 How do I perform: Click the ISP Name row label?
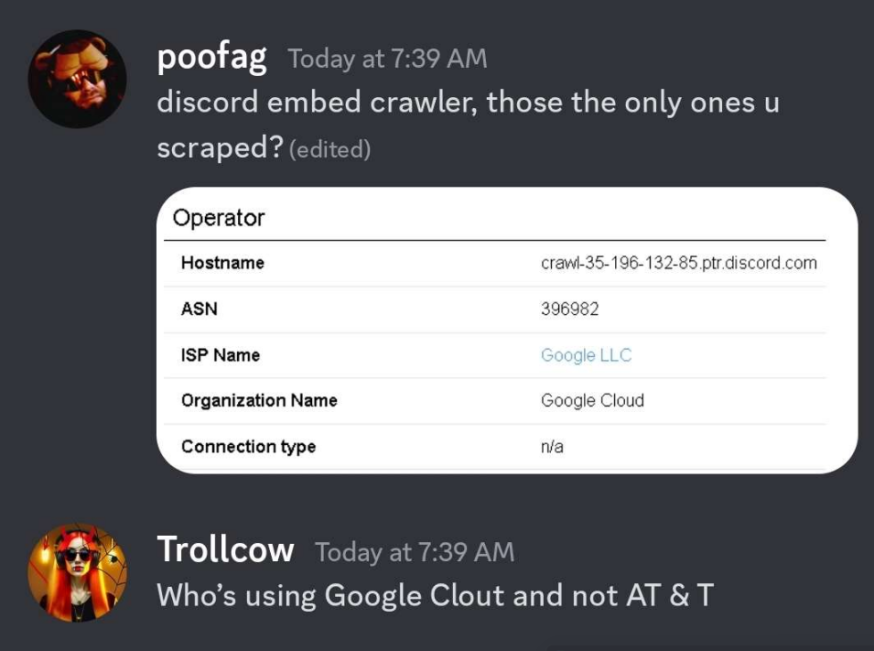click(x=220, y=355)
